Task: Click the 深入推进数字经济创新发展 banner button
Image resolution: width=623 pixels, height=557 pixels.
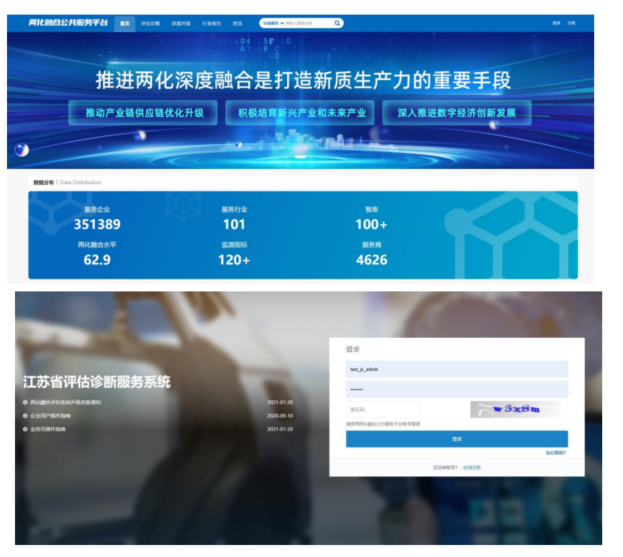Action: (x=456, y=112)
